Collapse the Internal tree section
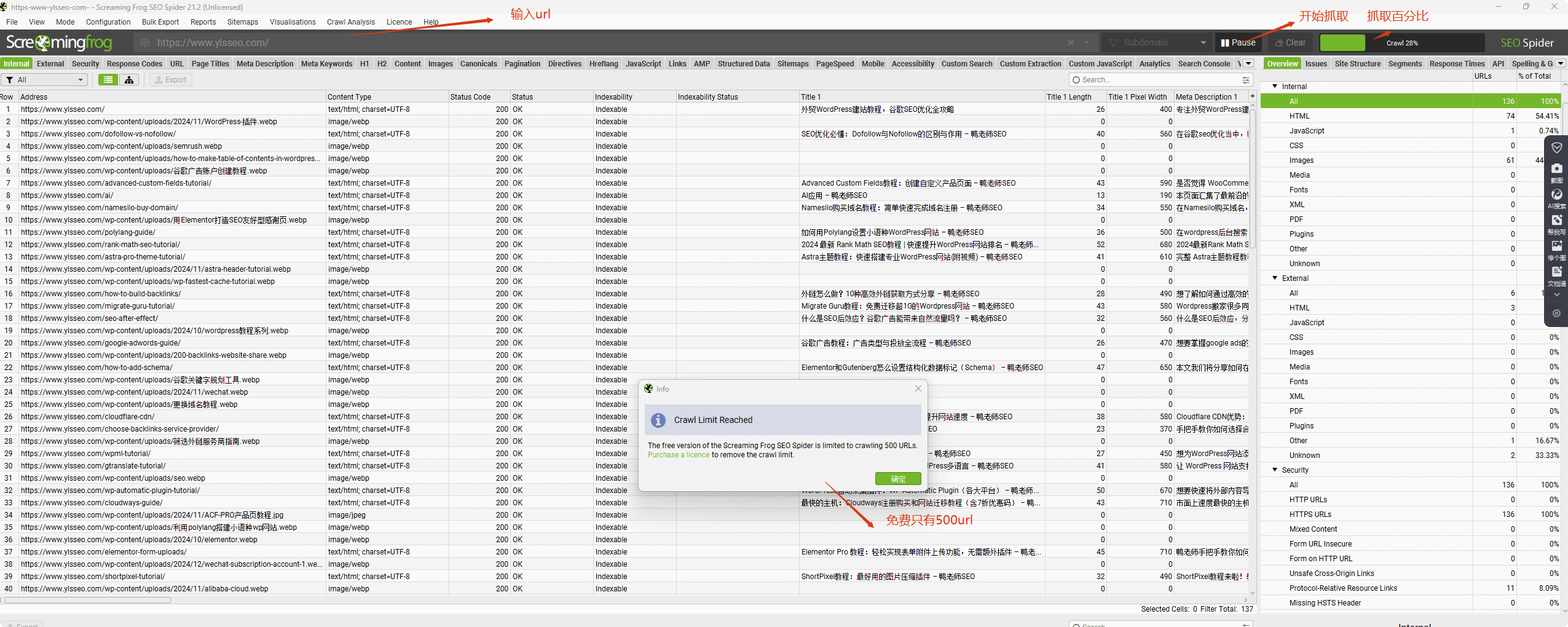1568x627 pixels. click(1275, 87)
